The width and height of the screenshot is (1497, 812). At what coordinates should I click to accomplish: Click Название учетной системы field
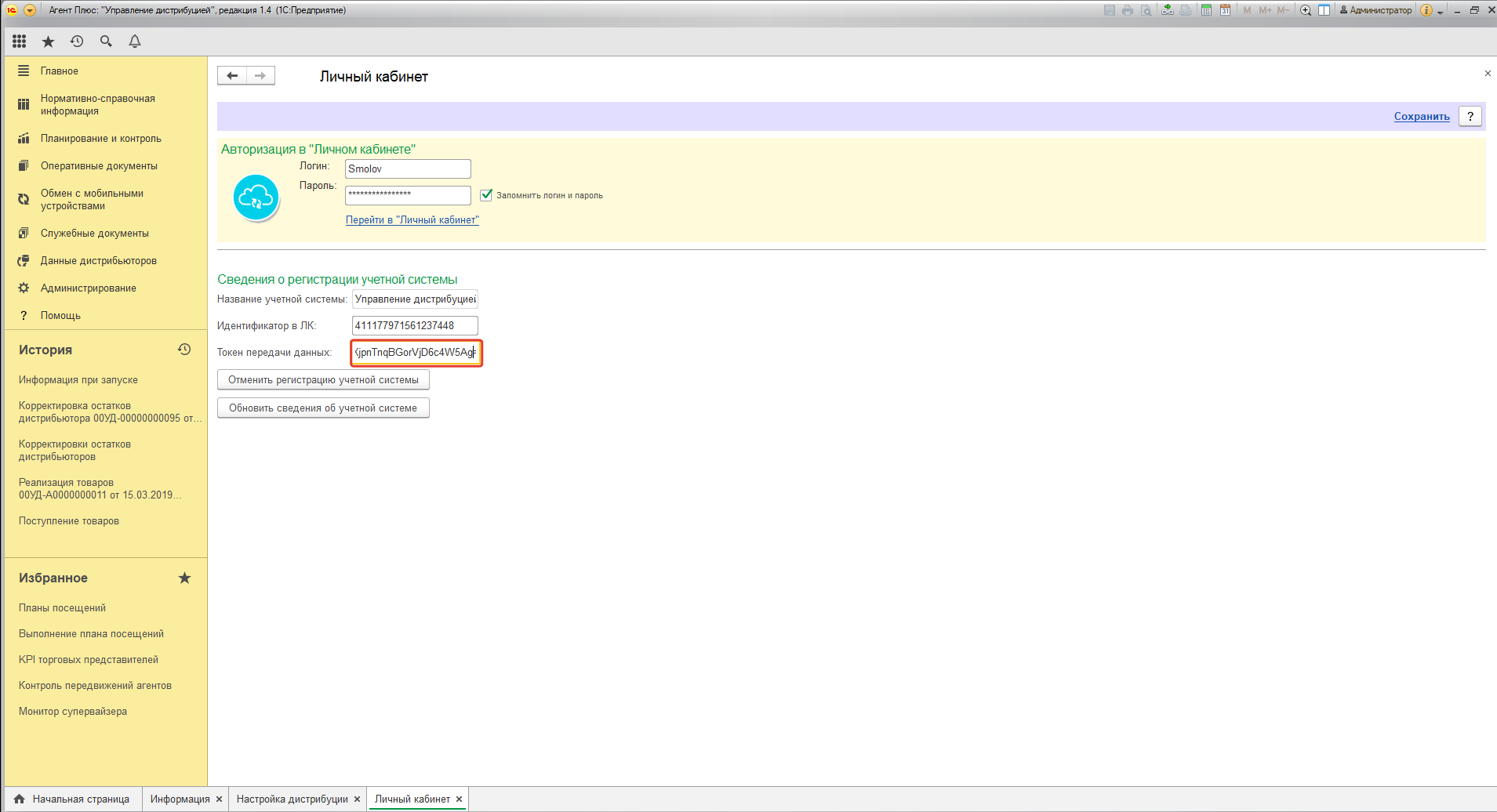[415, 299]
